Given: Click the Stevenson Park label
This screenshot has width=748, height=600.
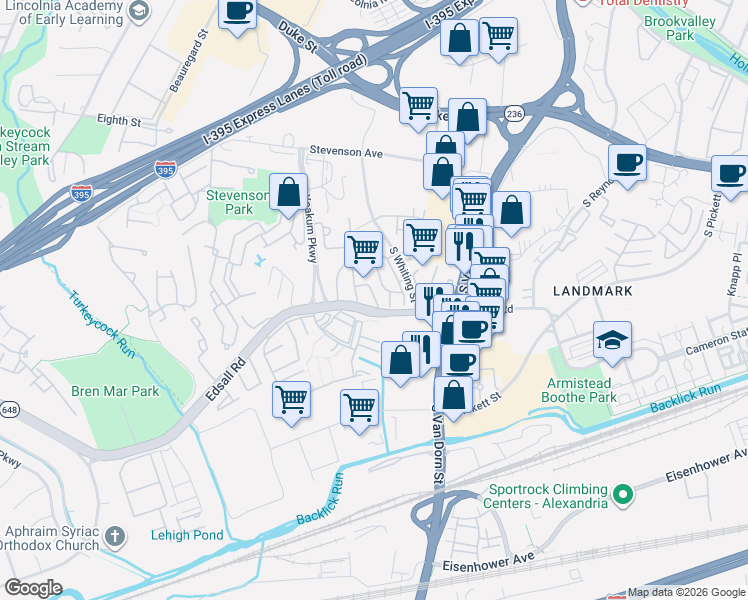Looking at the screenshot, I should pos(239,202).
